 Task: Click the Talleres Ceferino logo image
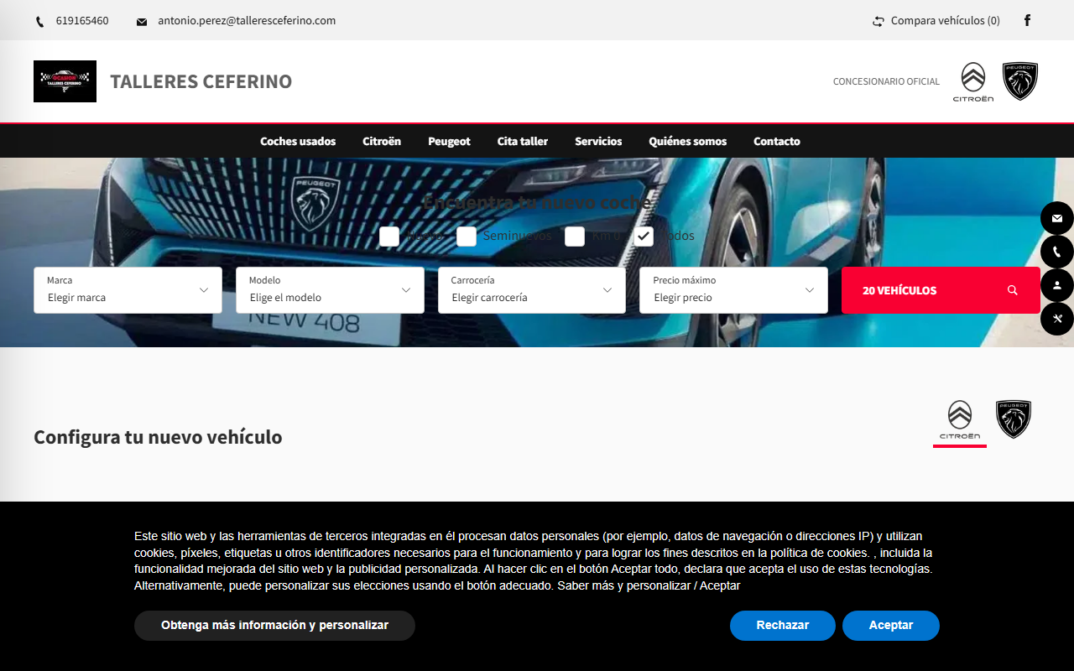[65, 81]
